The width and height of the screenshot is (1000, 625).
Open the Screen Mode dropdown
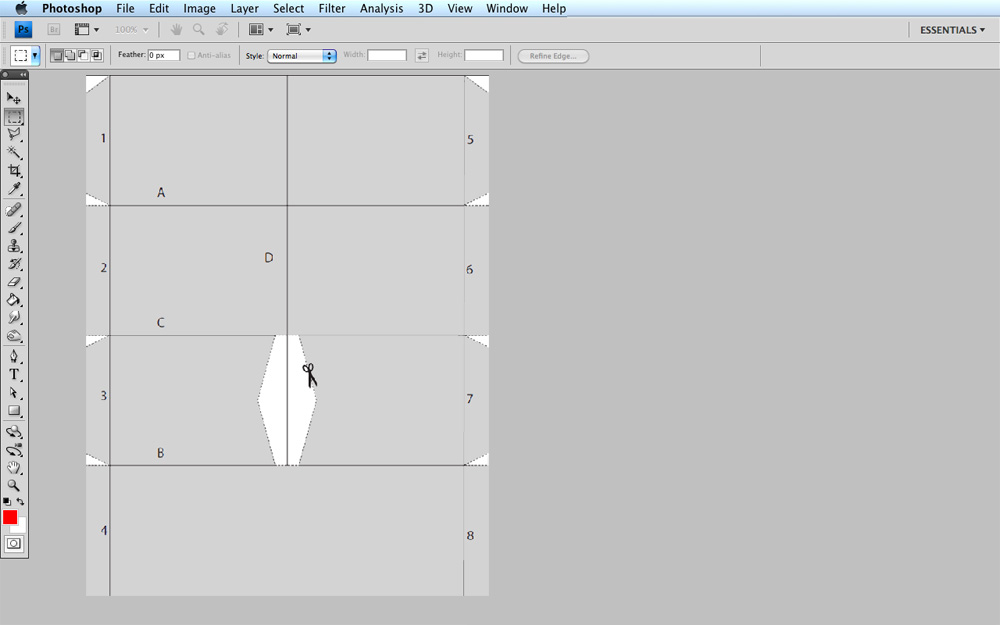(x=298, y=29)
